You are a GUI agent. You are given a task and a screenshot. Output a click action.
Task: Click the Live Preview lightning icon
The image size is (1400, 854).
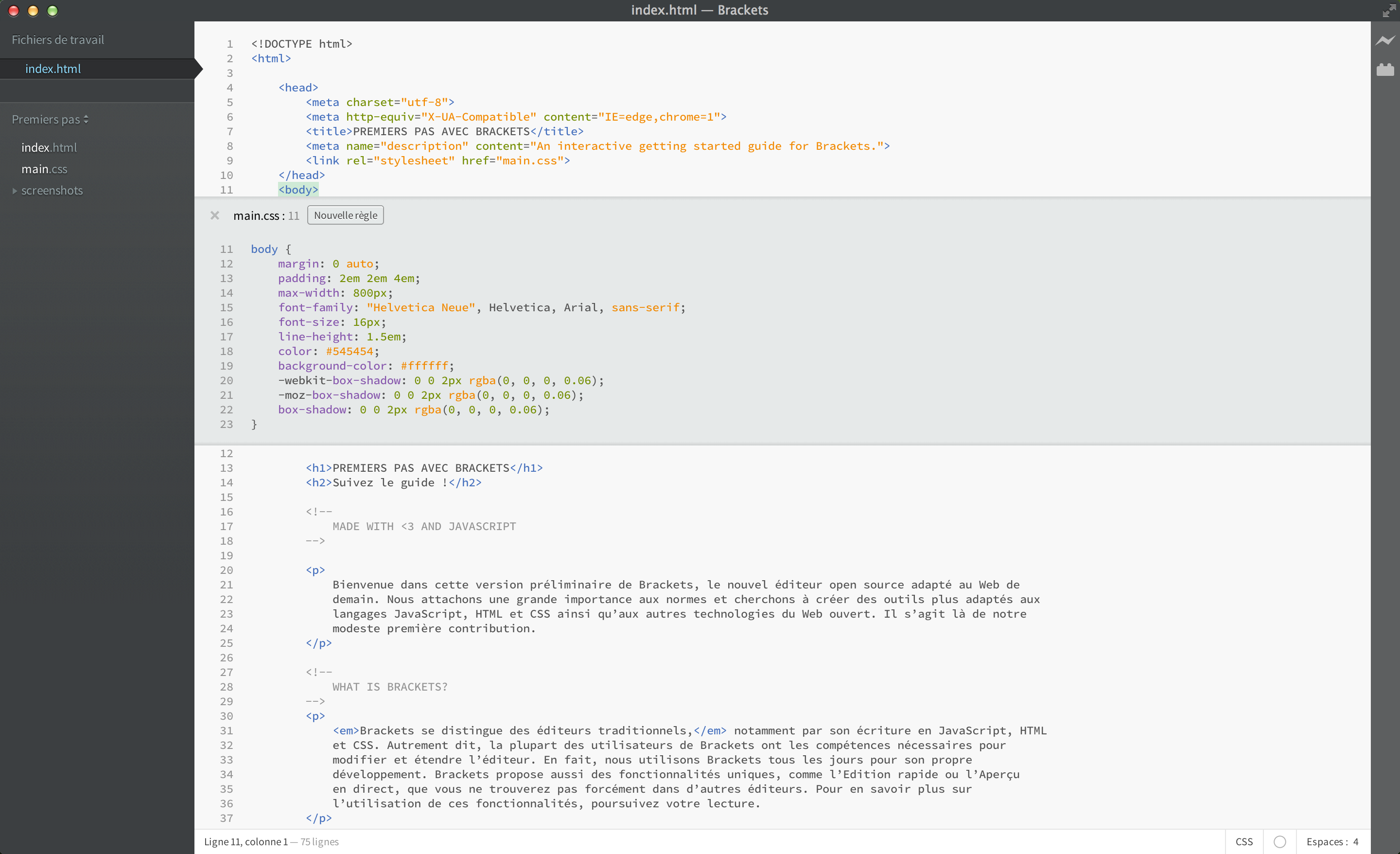point(1384,40)
